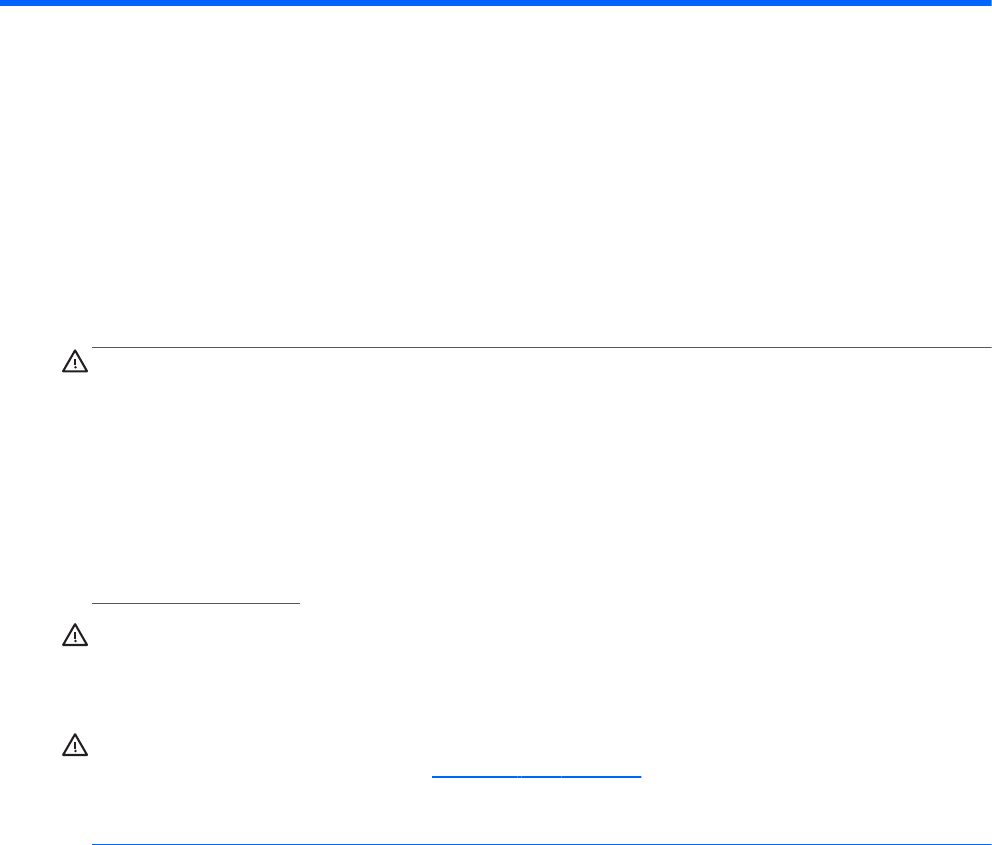This screenshot has height=845, width=992.
Task: Click the topmost warning triangle icon
Action: [75, 366]
